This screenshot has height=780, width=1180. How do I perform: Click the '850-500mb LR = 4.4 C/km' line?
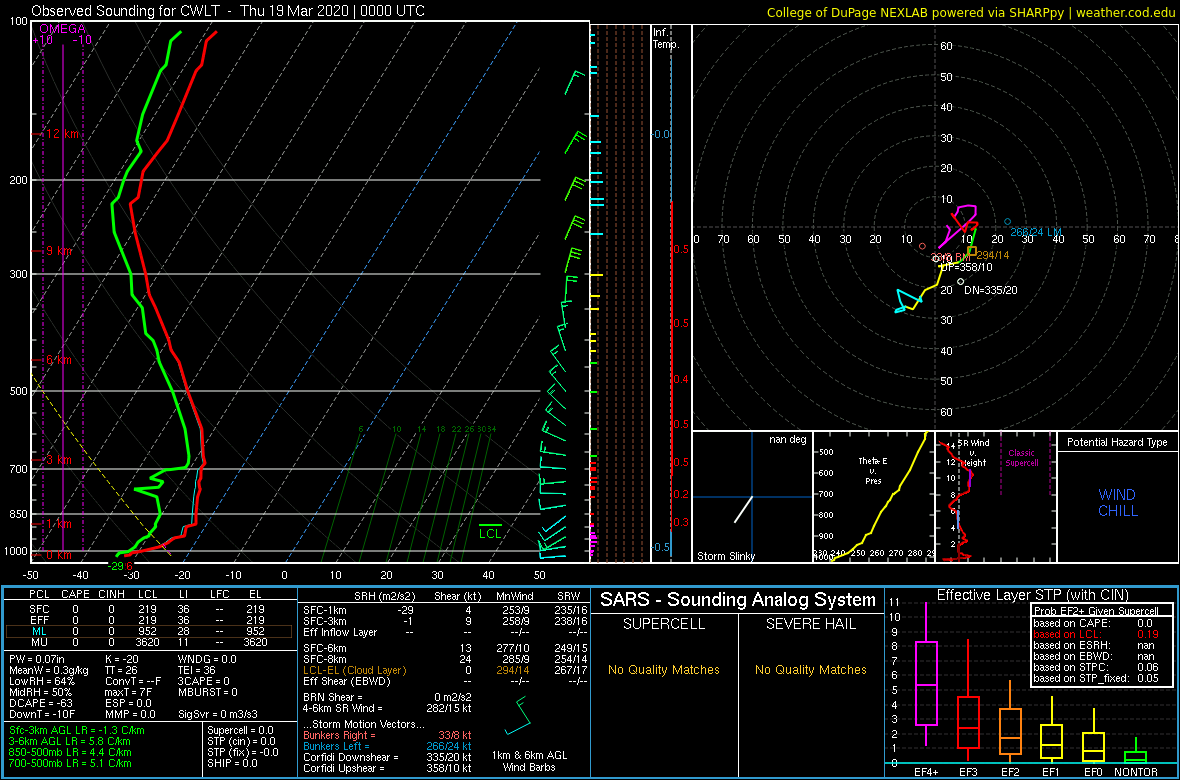[x=73, y=752]
